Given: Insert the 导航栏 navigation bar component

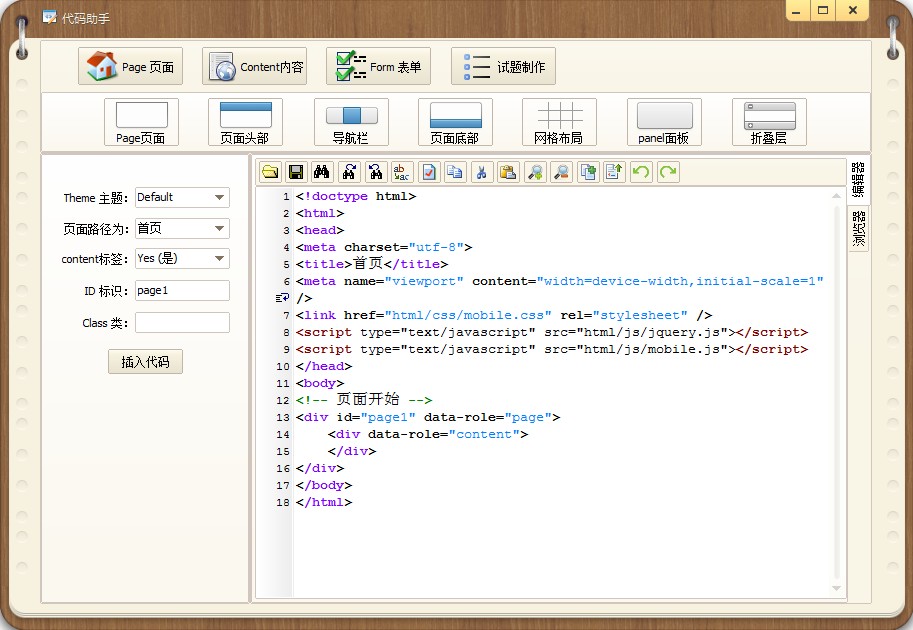Looking at the screenshot, I should (351, 122).
